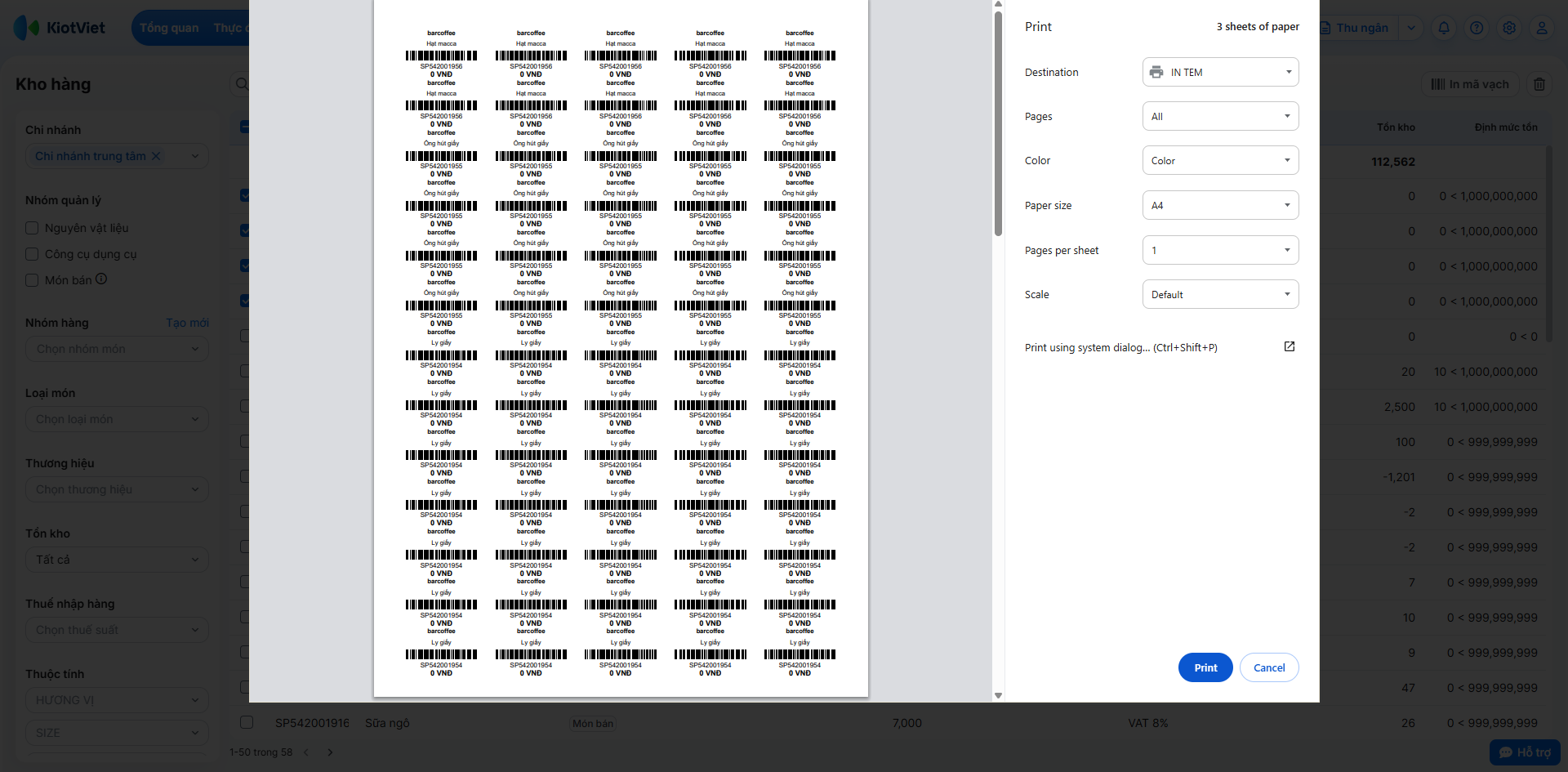1568x772 pixels.
Task: Click the 3 sheets of paper text
Action: point(1258,26)
